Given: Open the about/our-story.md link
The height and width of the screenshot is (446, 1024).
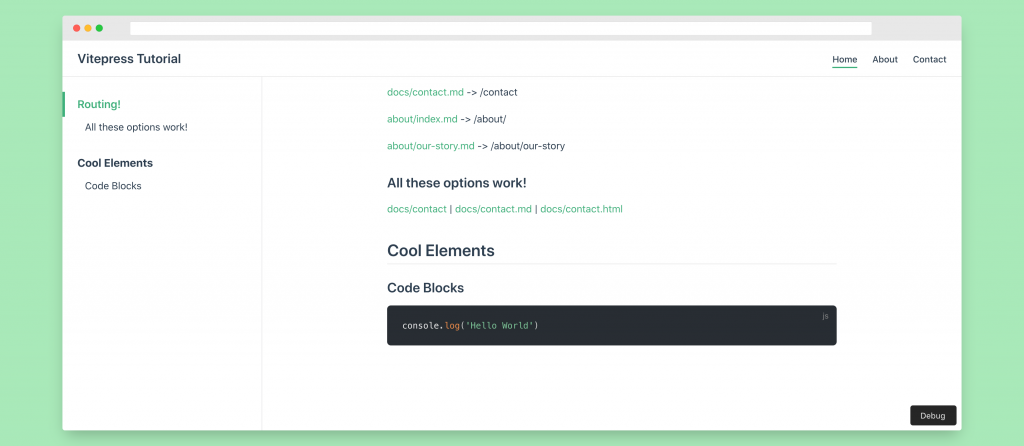Looking at the screenshot, I should pyautogui.click(x=431, y=146).
